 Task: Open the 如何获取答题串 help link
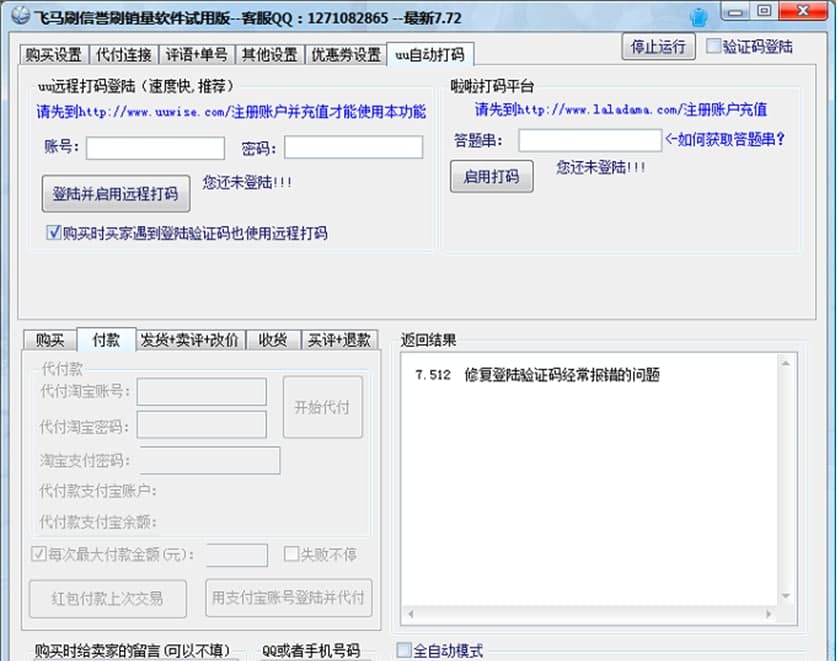tap(725, 139)
